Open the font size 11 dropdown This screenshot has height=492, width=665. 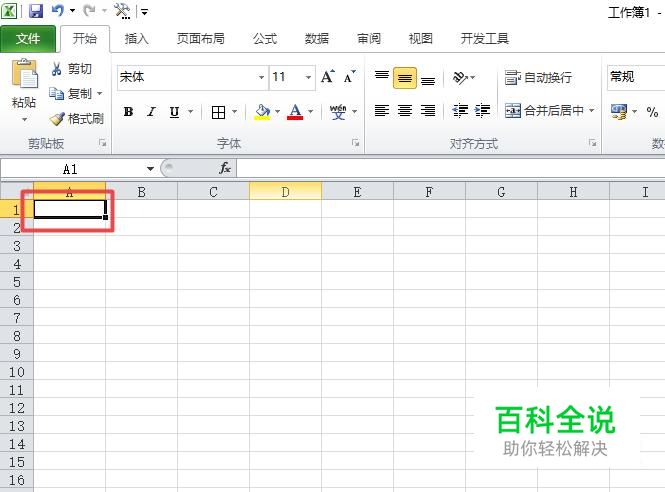click(308, 77)
